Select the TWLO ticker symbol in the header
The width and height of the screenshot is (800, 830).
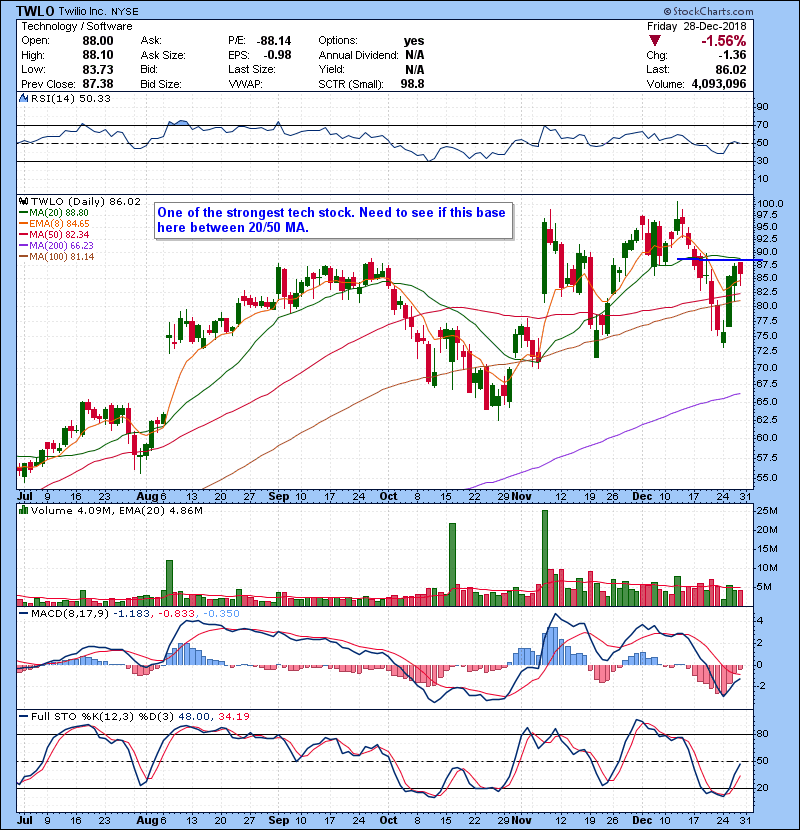pos(35,11)
